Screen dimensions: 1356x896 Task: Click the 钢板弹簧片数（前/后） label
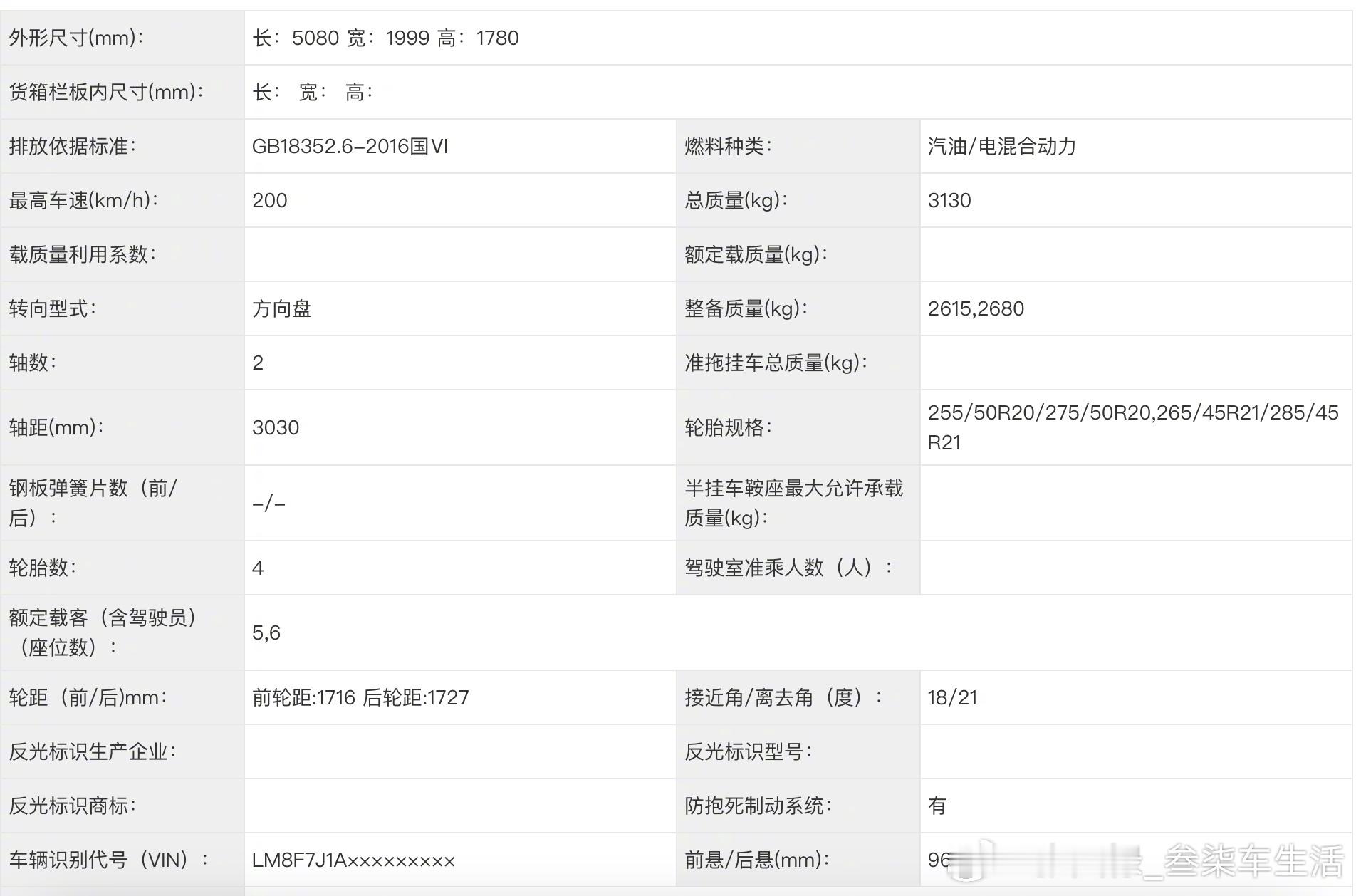(x=93, y=503)
